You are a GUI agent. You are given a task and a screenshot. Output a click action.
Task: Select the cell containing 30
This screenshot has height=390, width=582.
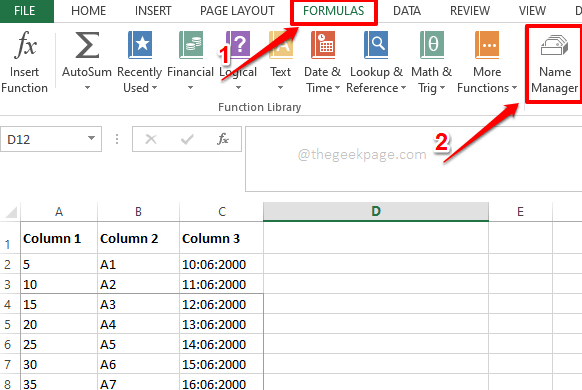[59, 364]
